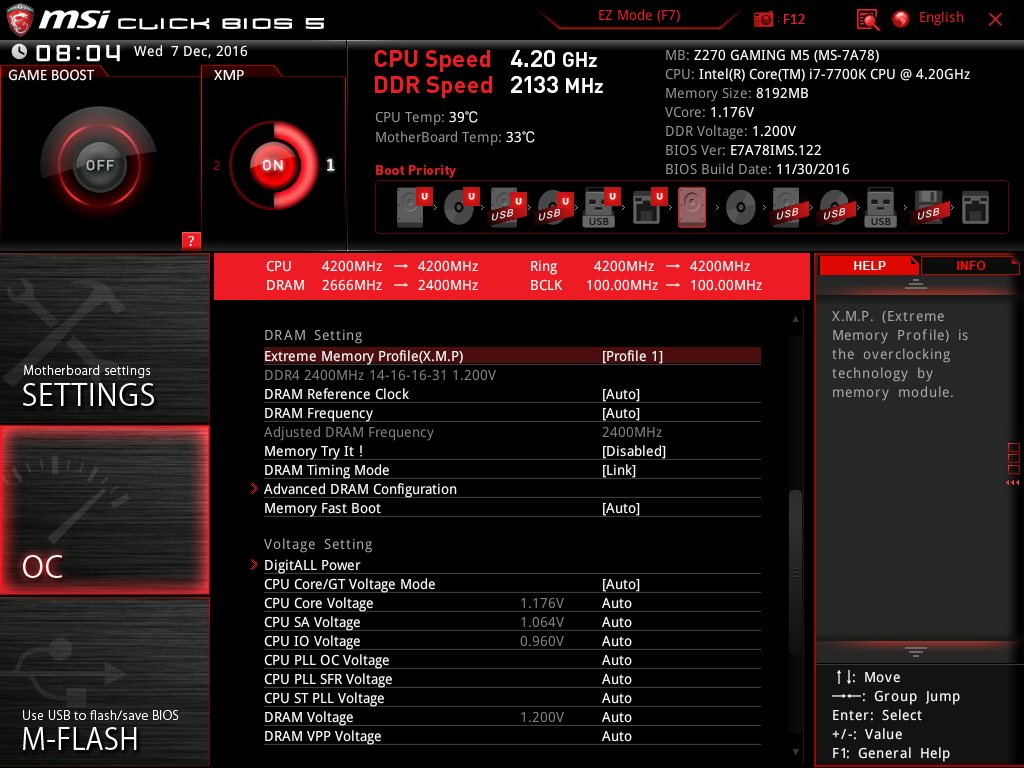Switch to the INFO tab
The width and height of the screenshot is (1024, 768).
970,266
